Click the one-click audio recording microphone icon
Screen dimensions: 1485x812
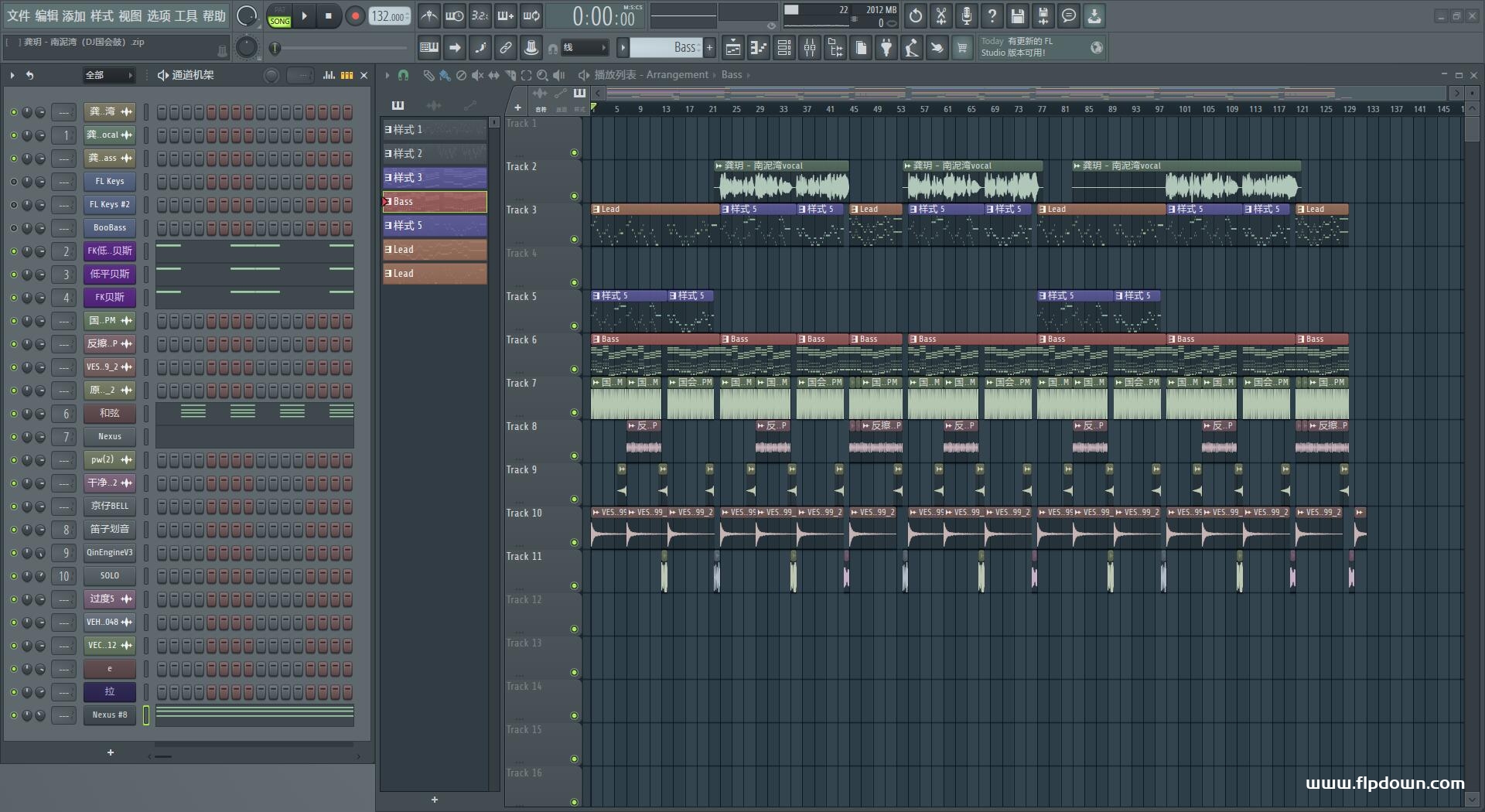(x=967, y=15)
